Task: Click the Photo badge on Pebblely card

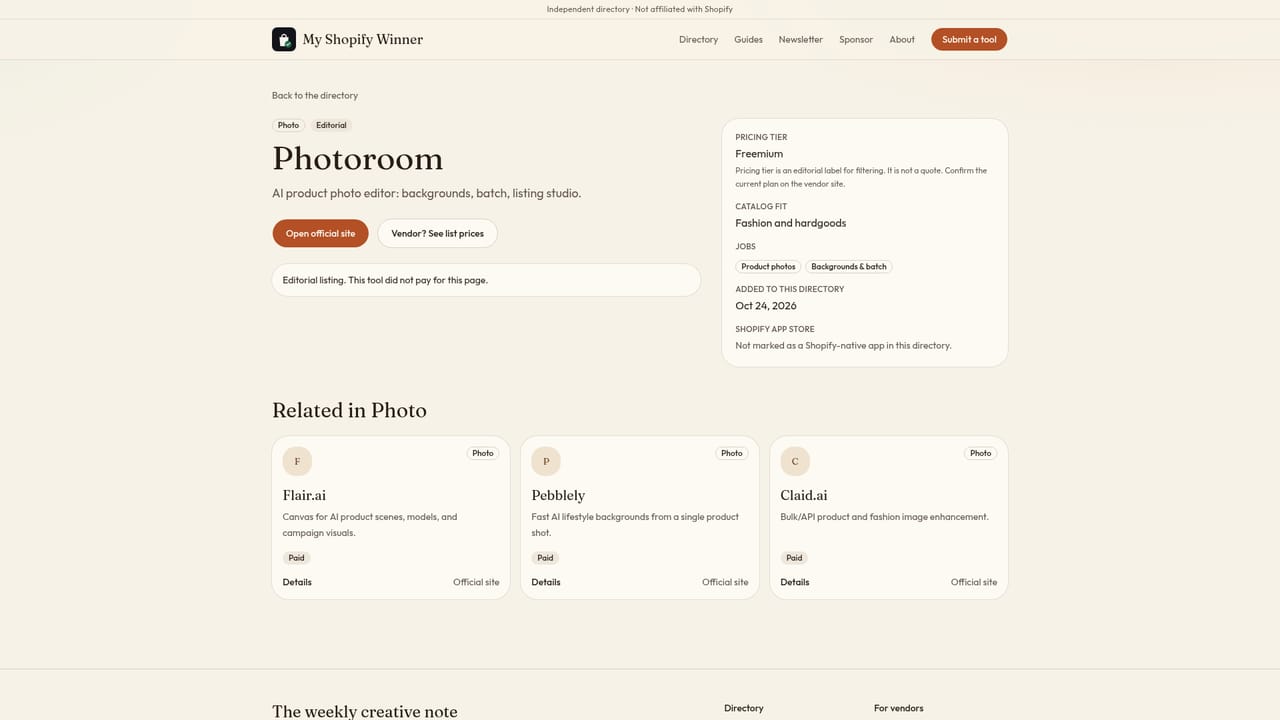Action: point(732,453)
